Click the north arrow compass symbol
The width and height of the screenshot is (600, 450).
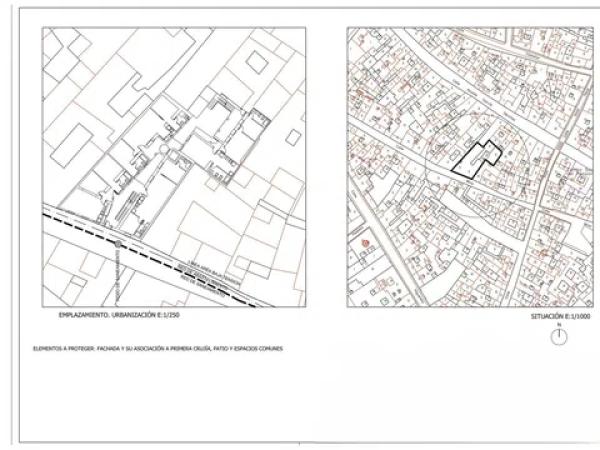[x=559, y=337]
